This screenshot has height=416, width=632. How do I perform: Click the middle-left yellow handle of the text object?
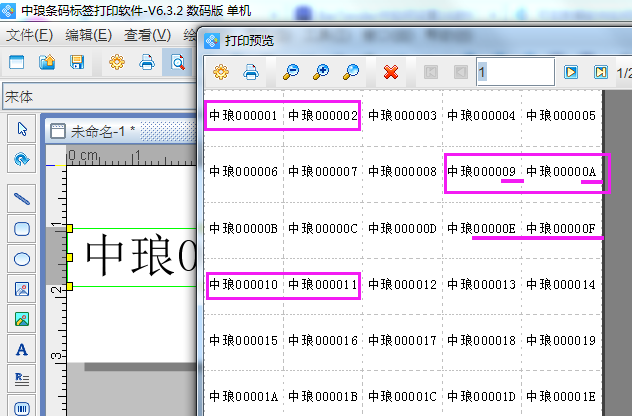point(69,257)
